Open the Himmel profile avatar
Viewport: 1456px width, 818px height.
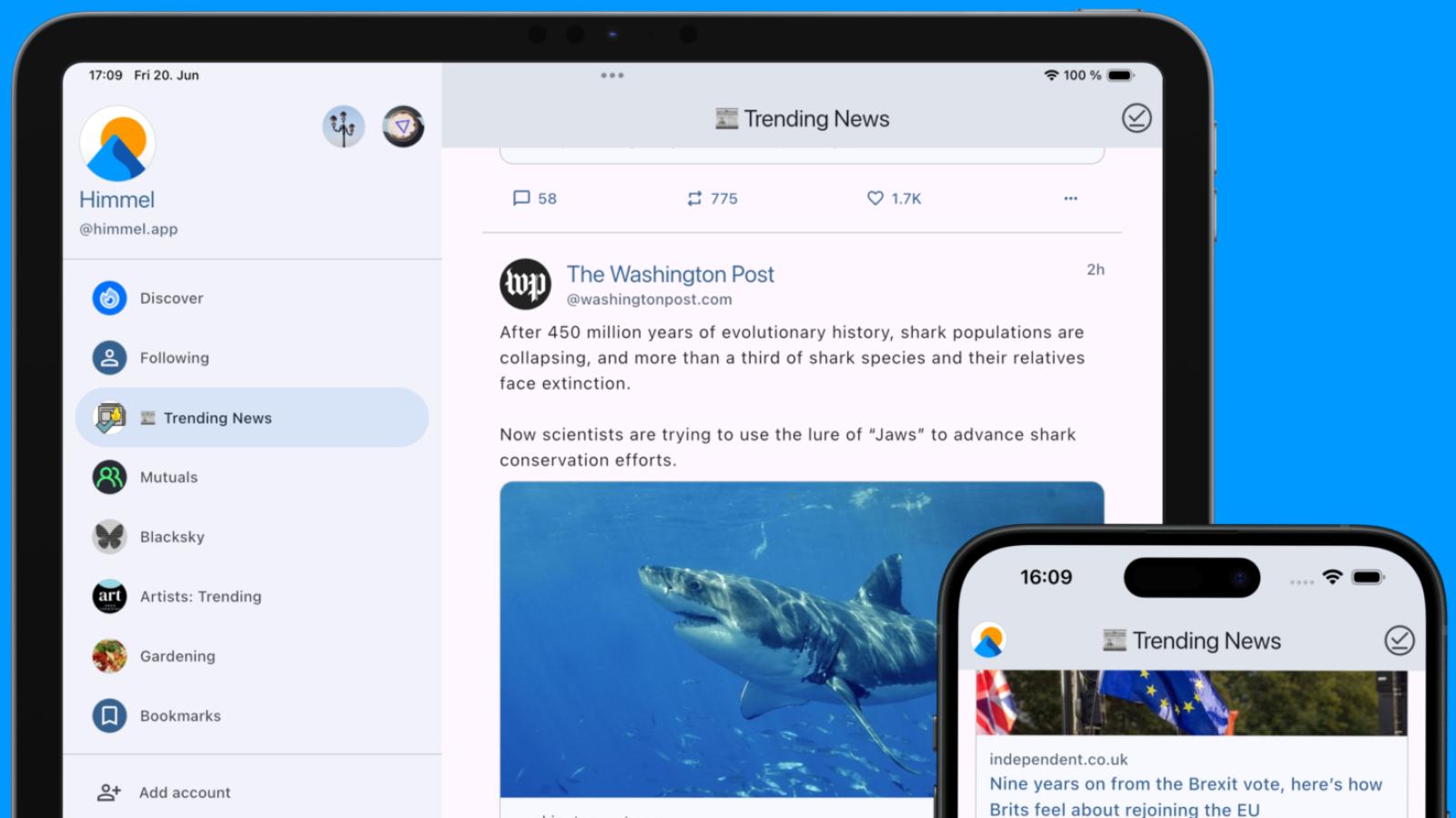pos(117,144)
